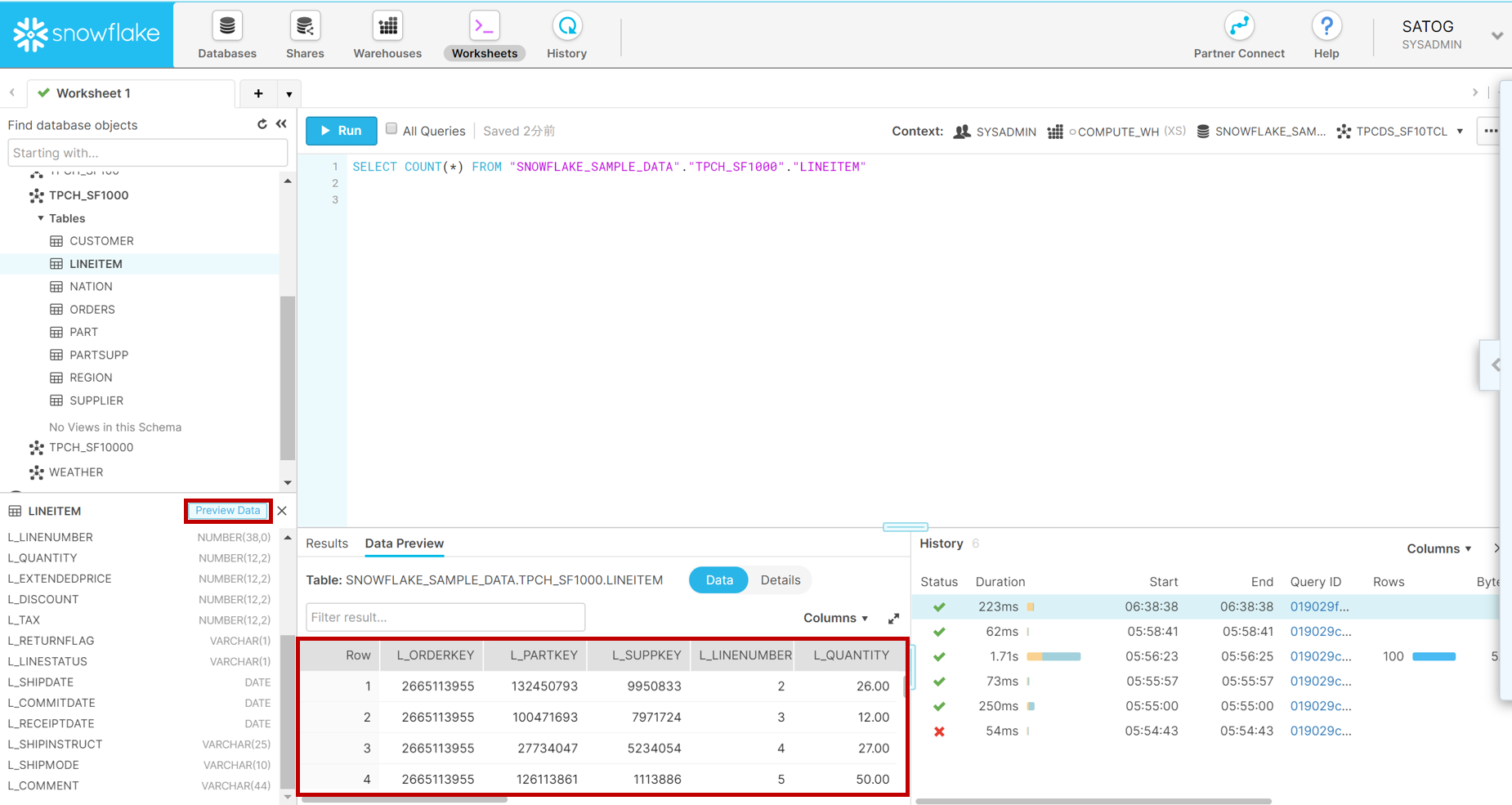This screenshot has width=1512, height=805.
Task: Collapse the Tables tree node
Action: coord(41,218)
